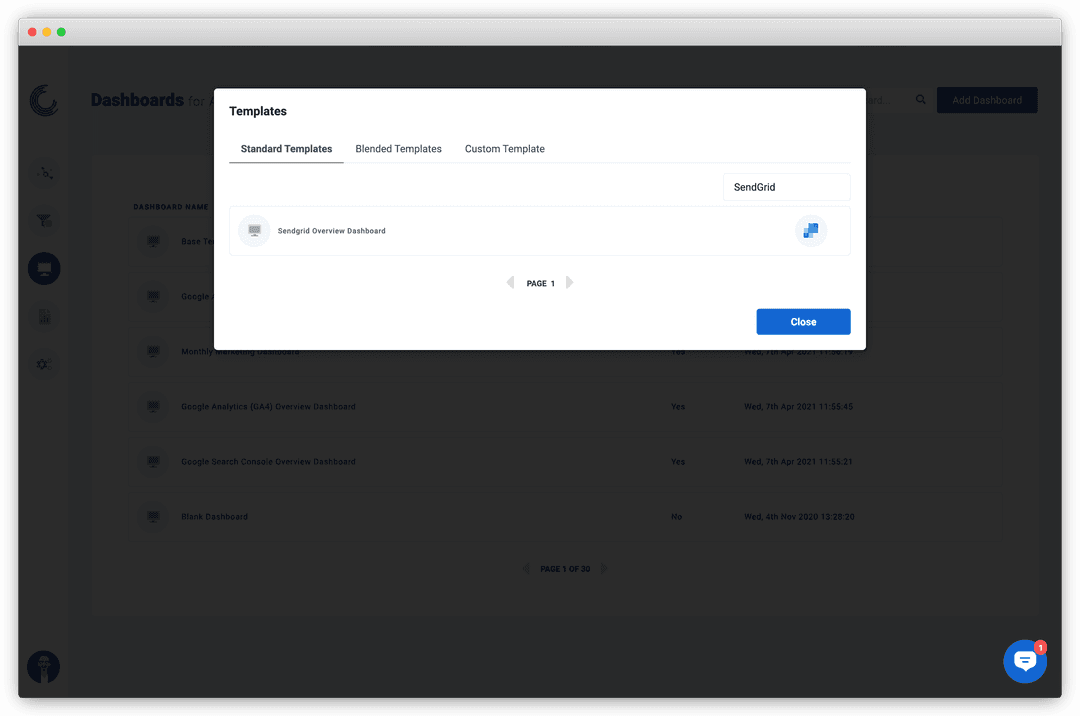Go to previous page in dashboards list
The image size is (1080, 716).
(526, 569)
